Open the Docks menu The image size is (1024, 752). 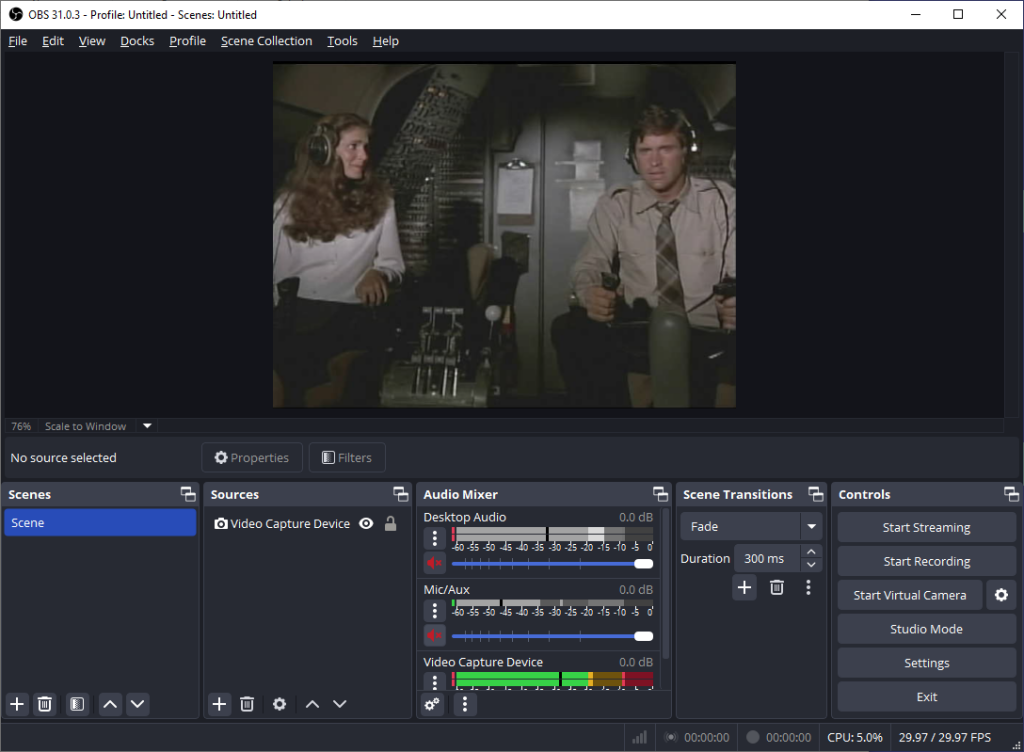click(137, 41)
